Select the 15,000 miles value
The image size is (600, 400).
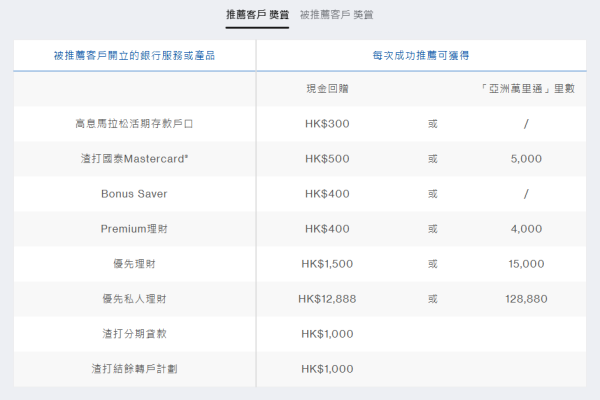pyautogui.click(x=526, y=264)
